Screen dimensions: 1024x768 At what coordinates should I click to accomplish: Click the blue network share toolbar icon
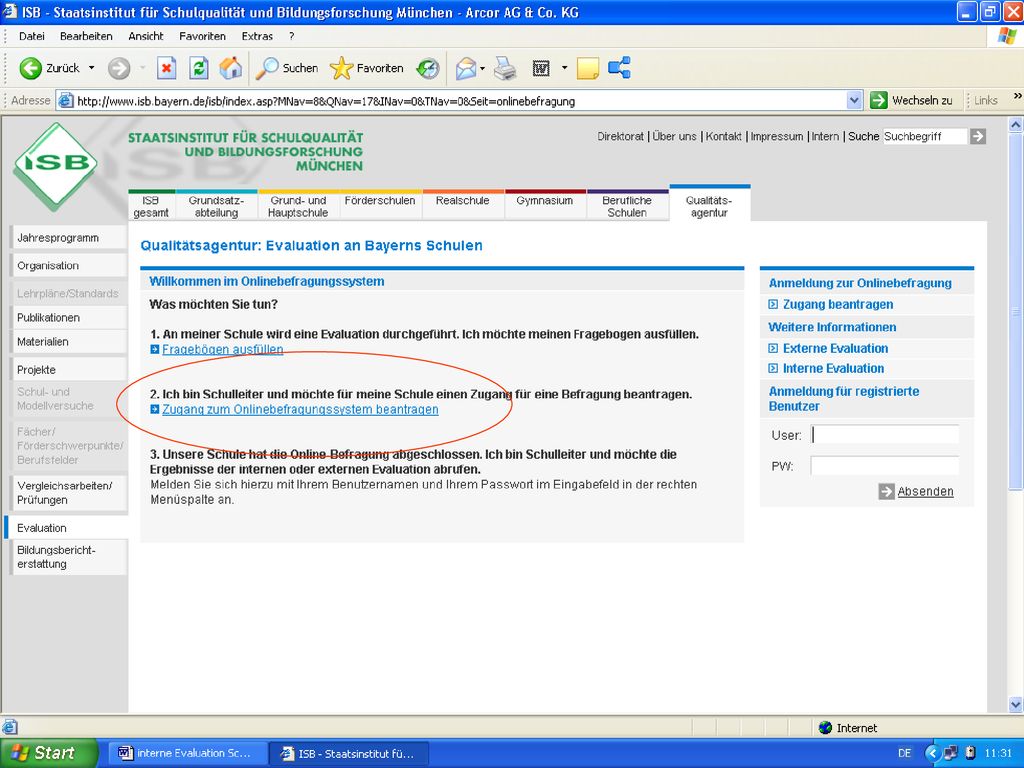(619, 68)
